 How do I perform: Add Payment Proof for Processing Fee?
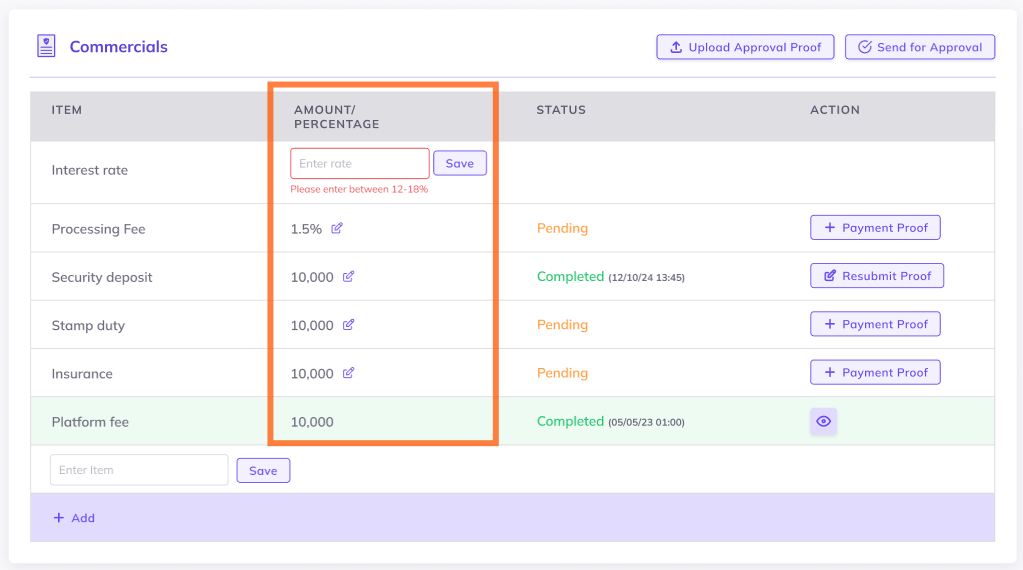coord(875,228)
